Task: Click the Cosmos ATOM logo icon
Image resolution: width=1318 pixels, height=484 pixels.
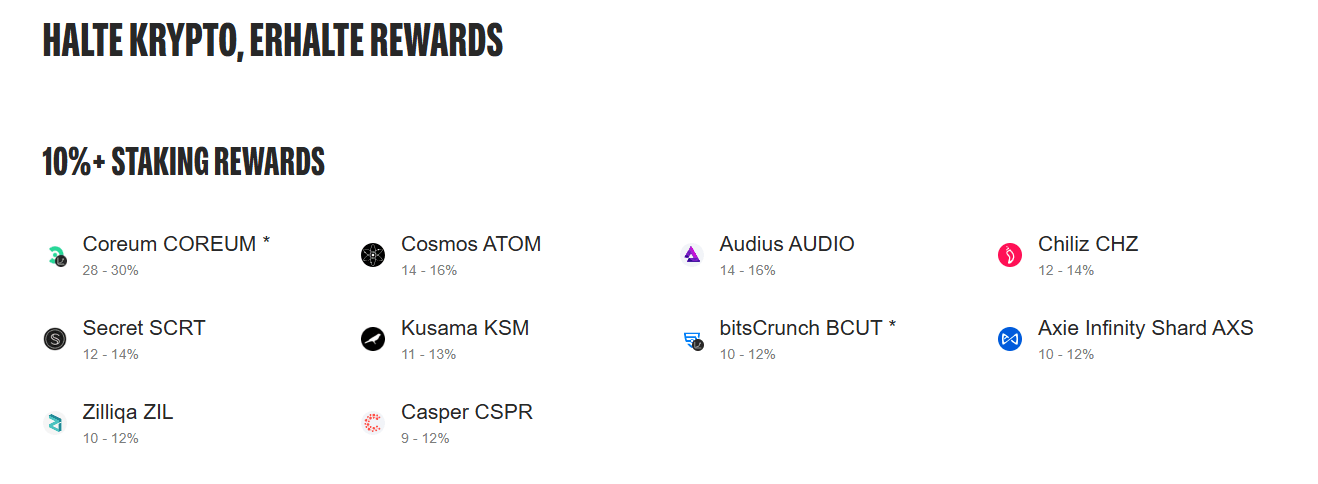Action: point(373,255)
